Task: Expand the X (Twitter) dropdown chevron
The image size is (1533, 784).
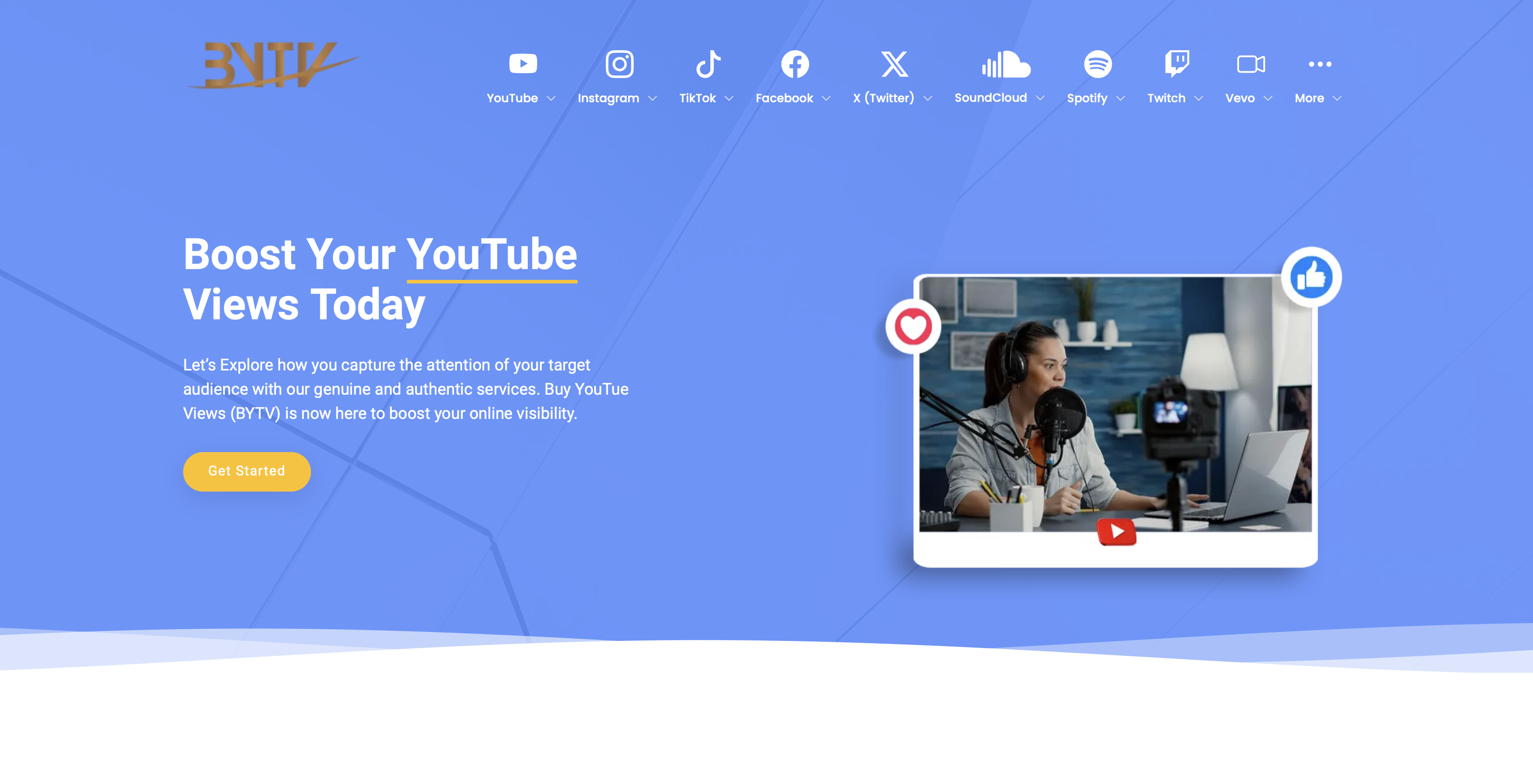Action: (927, 98)
